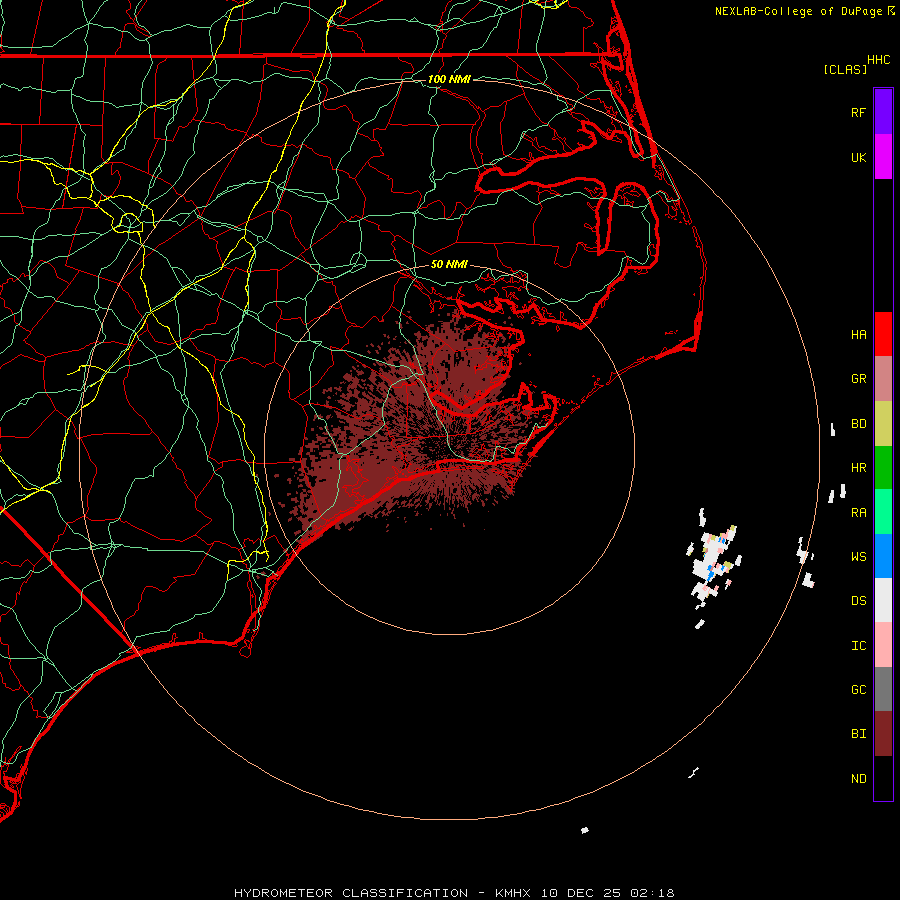The width and height of the screenshot is (900, 900).
Task: Click the 10 DEC 25 date text
Action: pyautogui.click(x=581, y=893)
